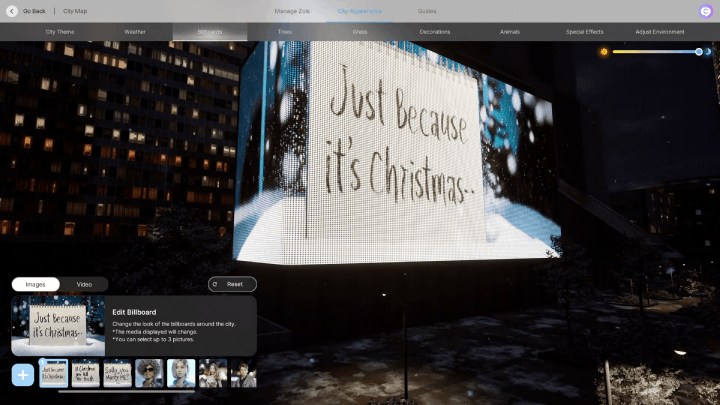The height and width of the screenshot is (405, 720).
Task: Click the Go Back arrow icon
Action: [x=12, y=11]
